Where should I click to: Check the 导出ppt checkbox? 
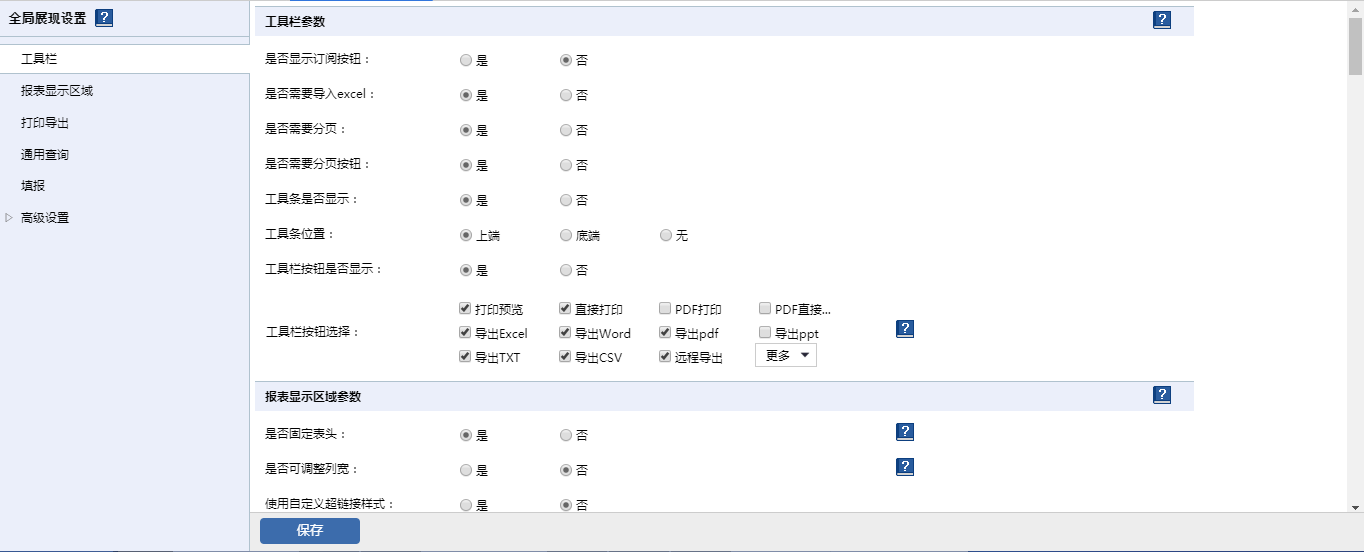coord(765,333)
